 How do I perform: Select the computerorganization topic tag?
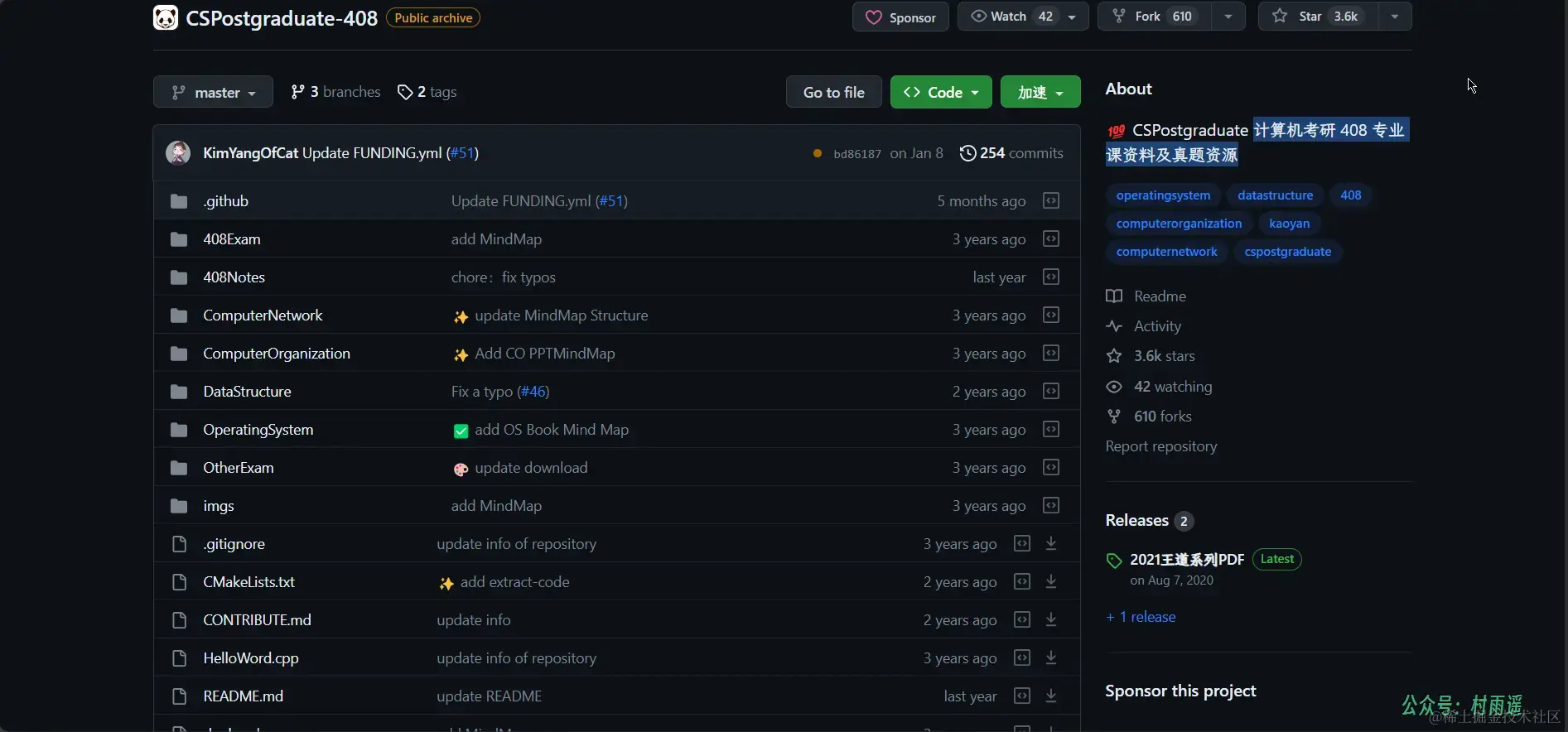pyautogui.click(x=1179, y=224)
